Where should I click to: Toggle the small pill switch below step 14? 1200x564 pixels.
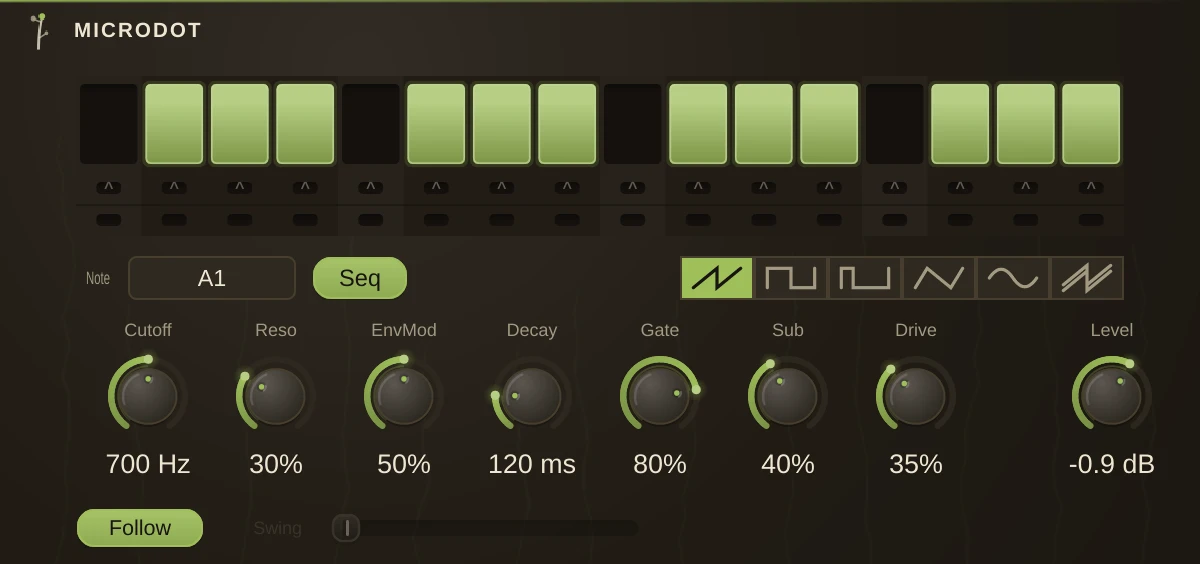[960, 220]
